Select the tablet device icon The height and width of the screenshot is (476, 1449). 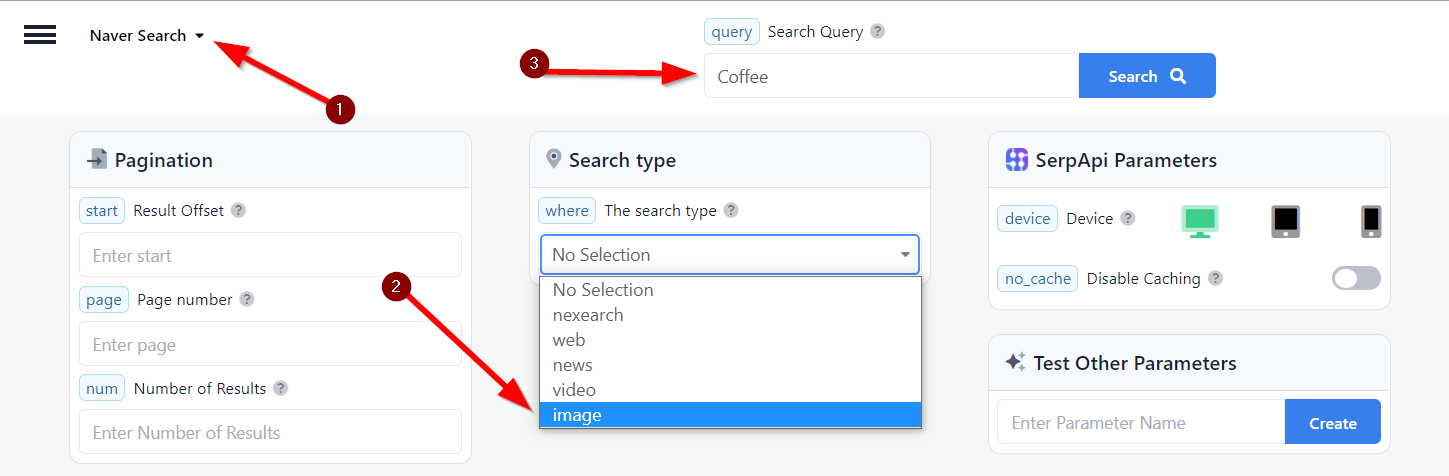(x=1286, y=221)
